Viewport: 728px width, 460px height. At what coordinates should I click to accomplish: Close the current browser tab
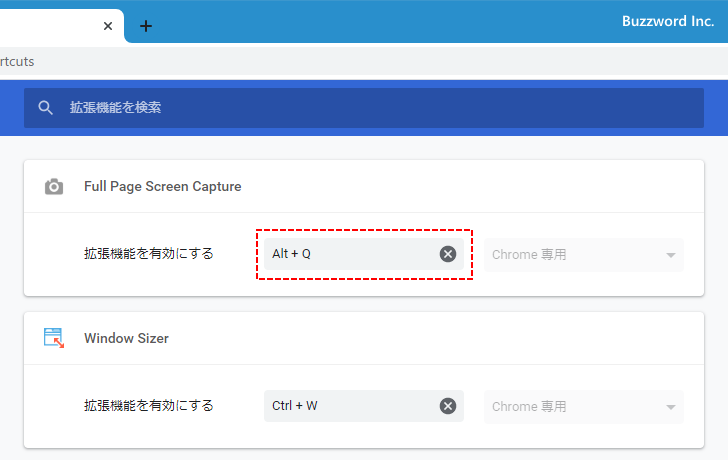click(108, 26)
